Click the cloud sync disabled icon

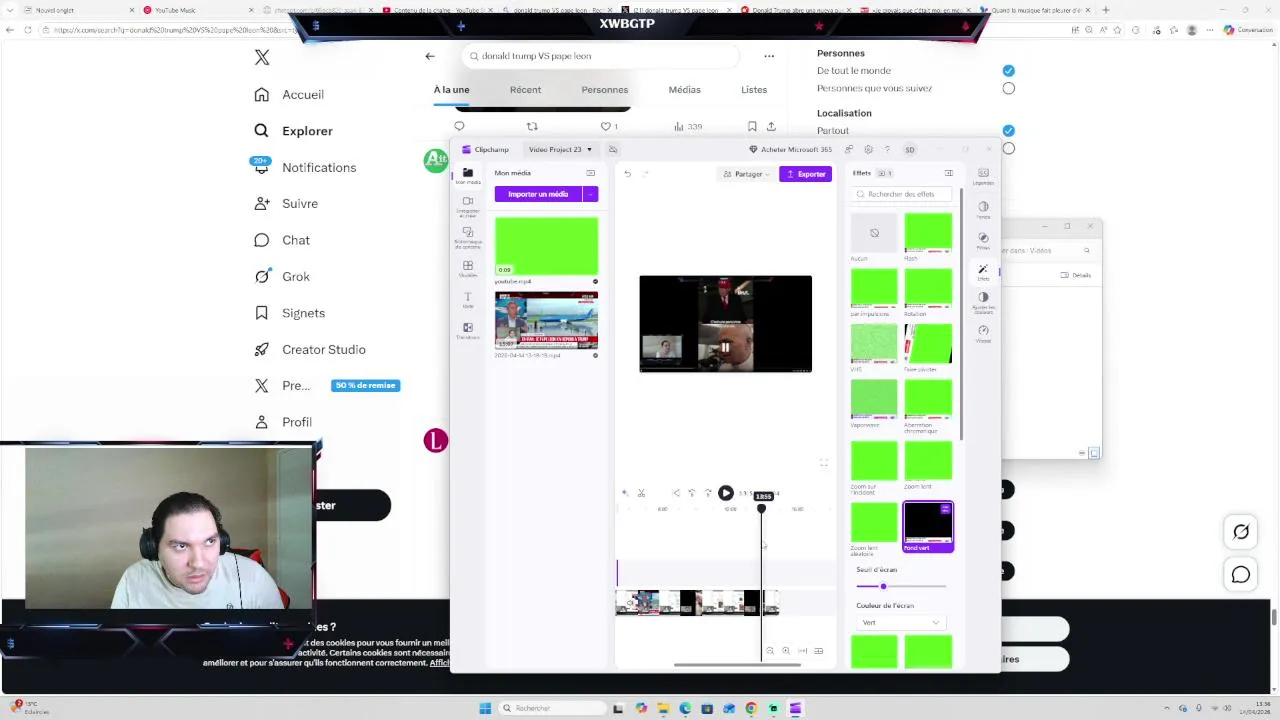[x=613, y=150]
